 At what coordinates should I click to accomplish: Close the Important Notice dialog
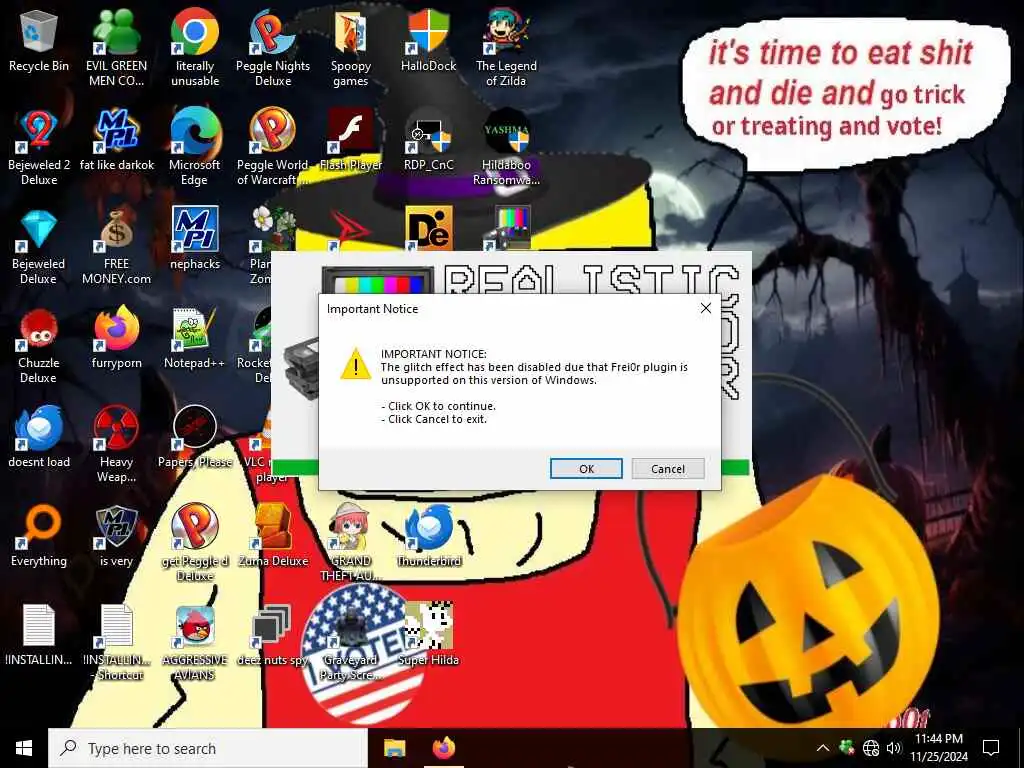pyautogui.click(x=706, y=308)
